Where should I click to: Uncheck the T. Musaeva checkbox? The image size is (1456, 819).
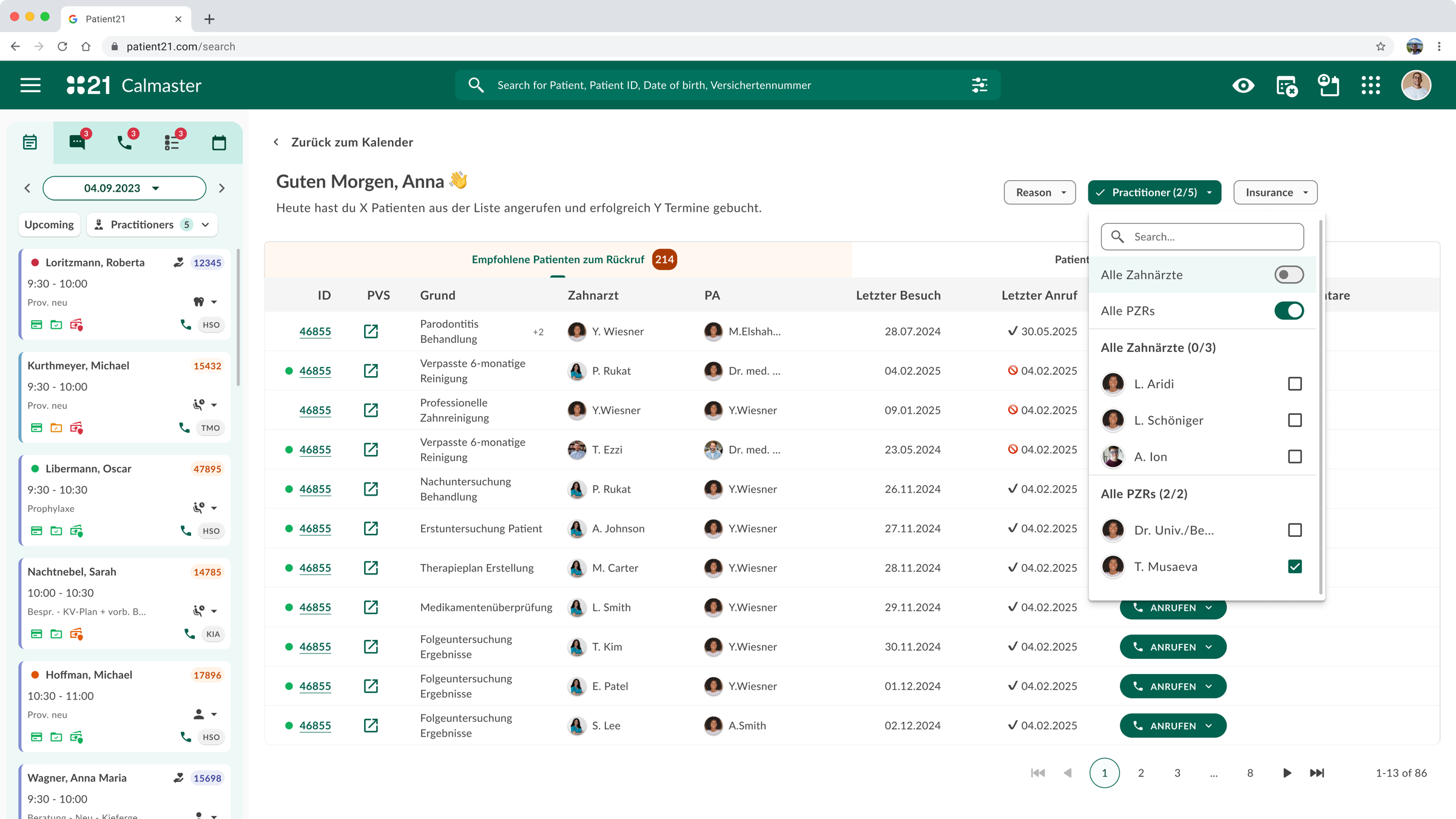coord(1295,567)
